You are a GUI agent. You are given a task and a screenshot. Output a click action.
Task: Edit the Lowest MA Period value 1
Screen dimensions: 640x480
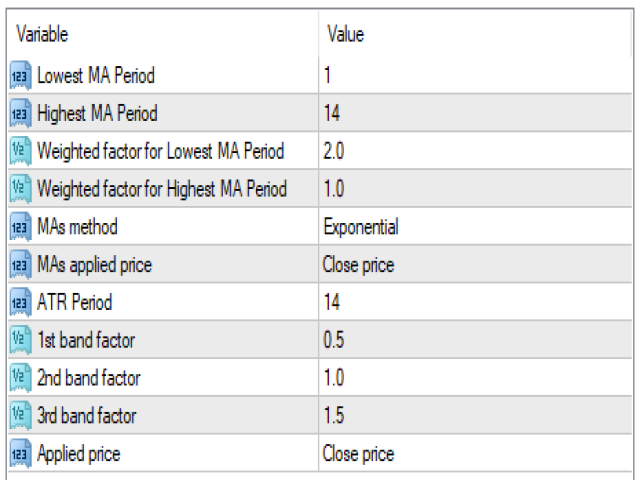476,75
